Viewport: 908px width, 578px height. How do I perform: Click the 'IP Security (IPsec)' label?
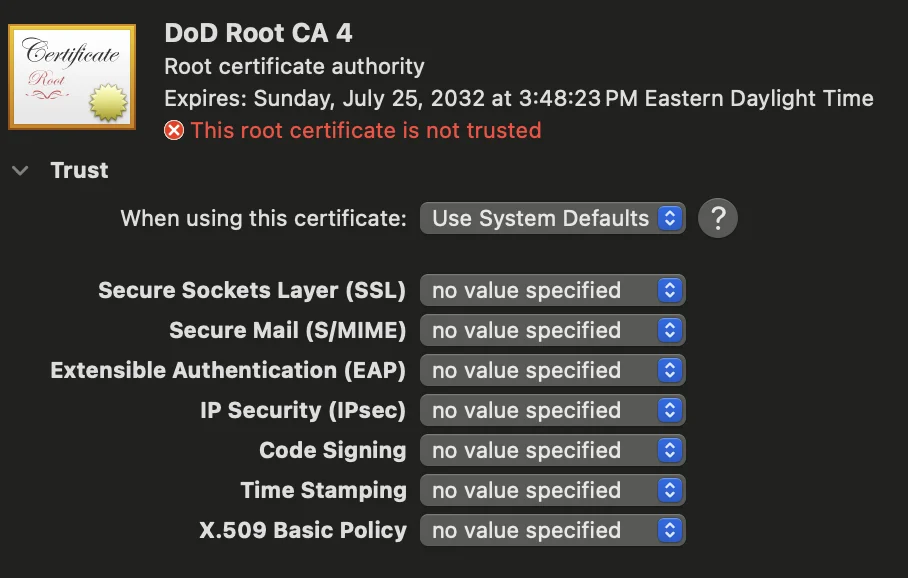tap(303, 410)
